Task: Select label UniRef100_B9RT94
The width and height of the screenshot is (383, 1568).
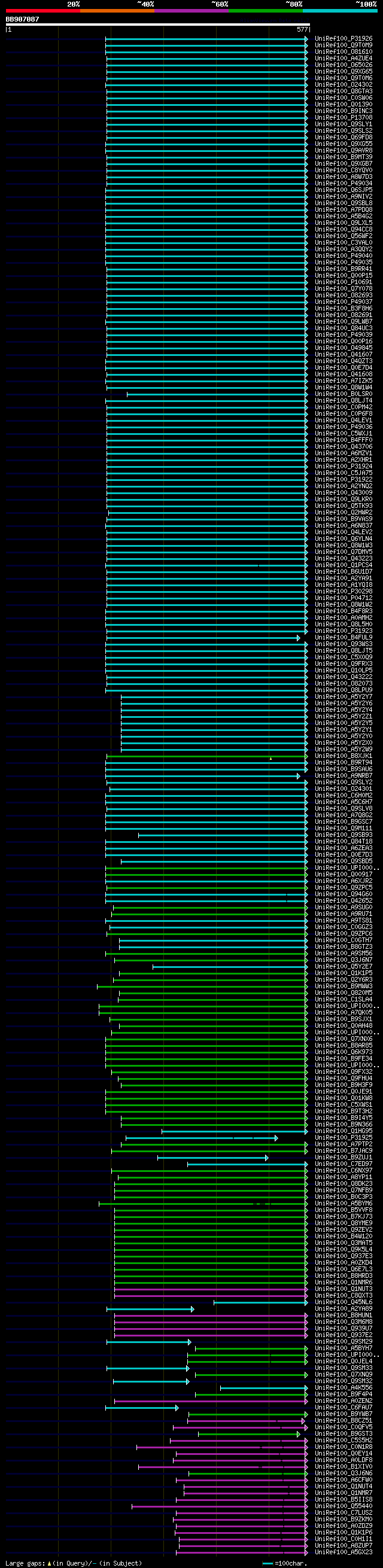Action: tap(344, 763)
